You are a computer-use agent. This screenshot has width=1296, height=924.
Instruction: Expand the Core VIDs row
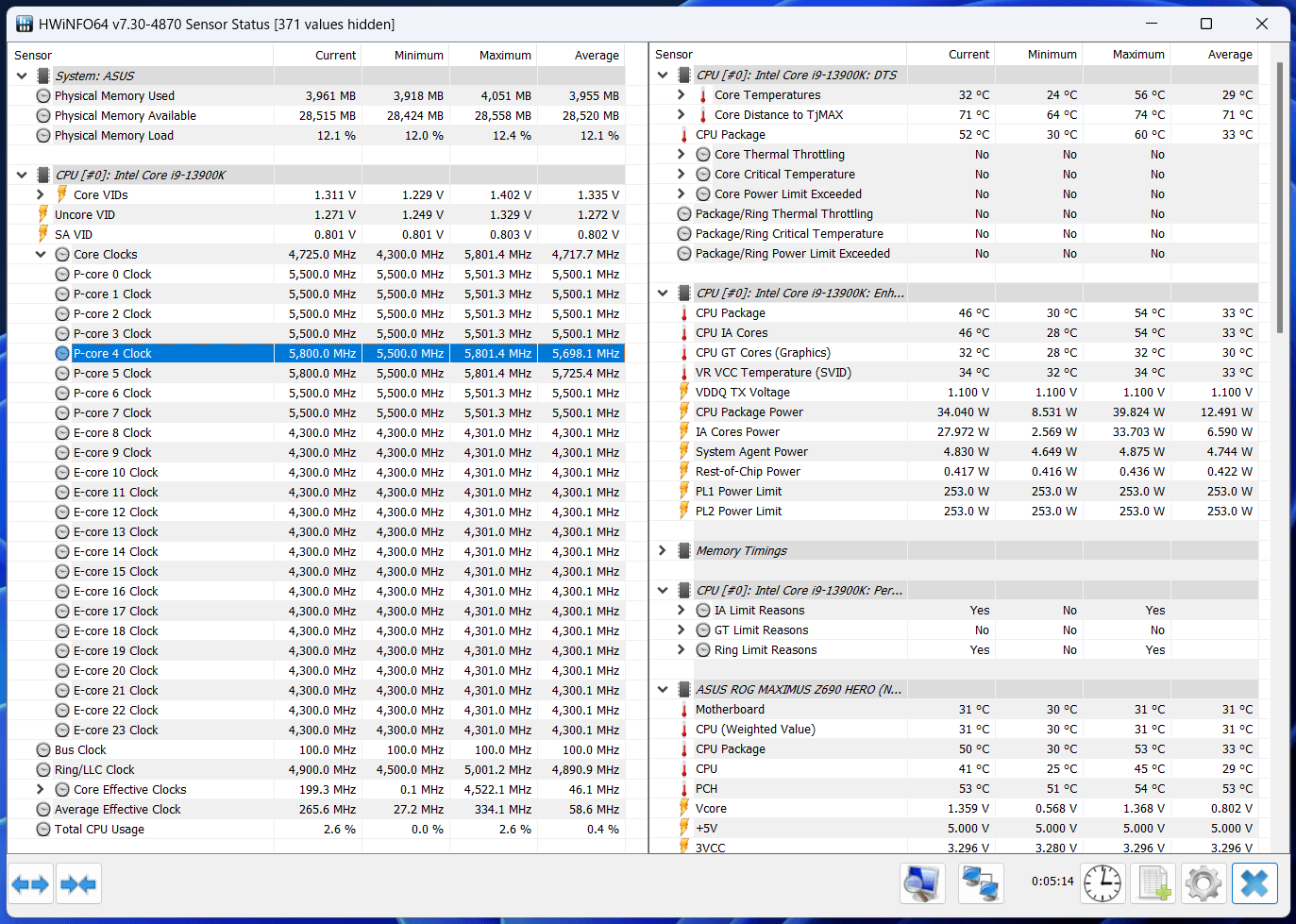click(41, 194)
